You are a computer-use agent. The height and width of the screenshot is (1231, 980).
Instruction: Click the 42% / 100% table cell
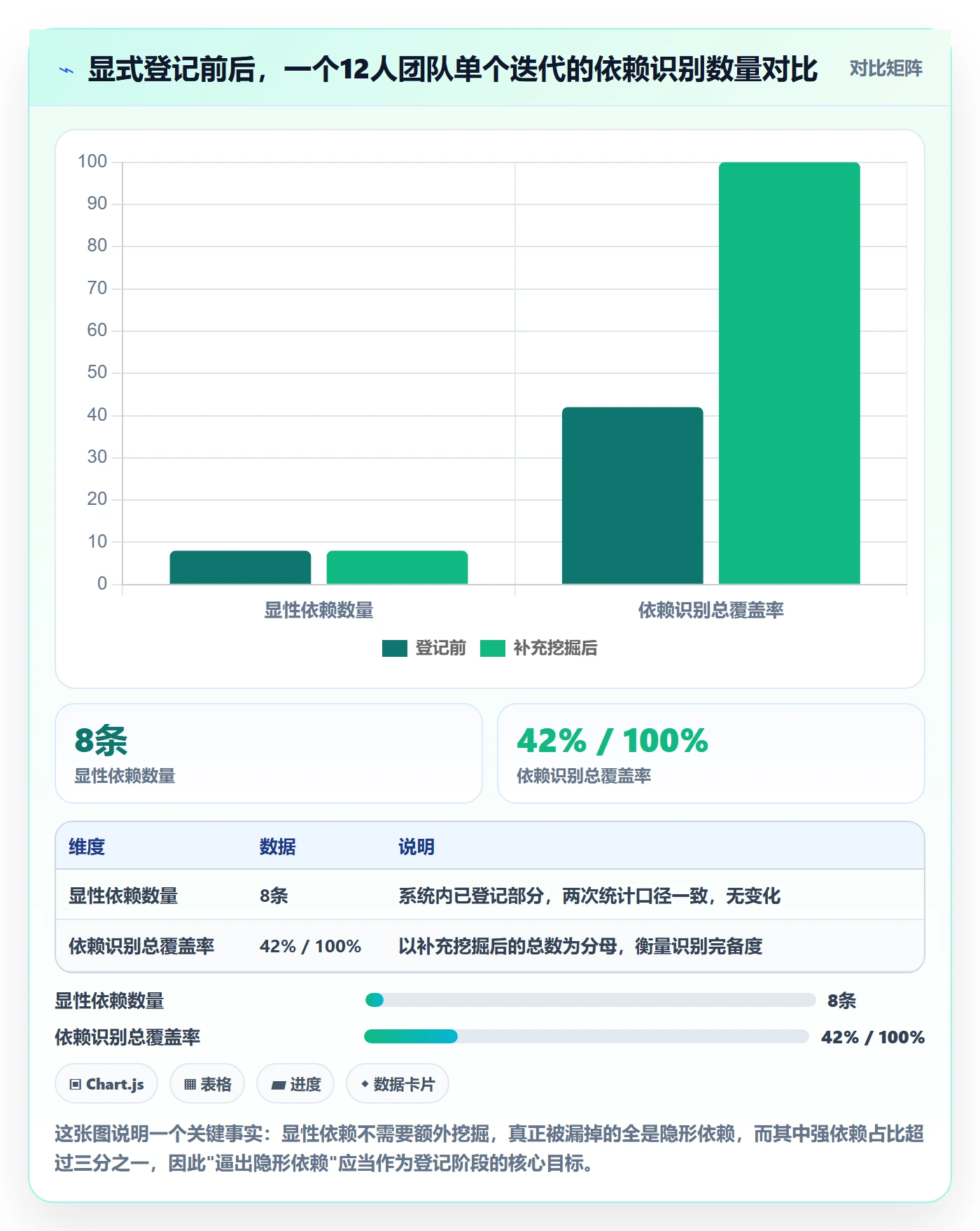tap(310, 946)
